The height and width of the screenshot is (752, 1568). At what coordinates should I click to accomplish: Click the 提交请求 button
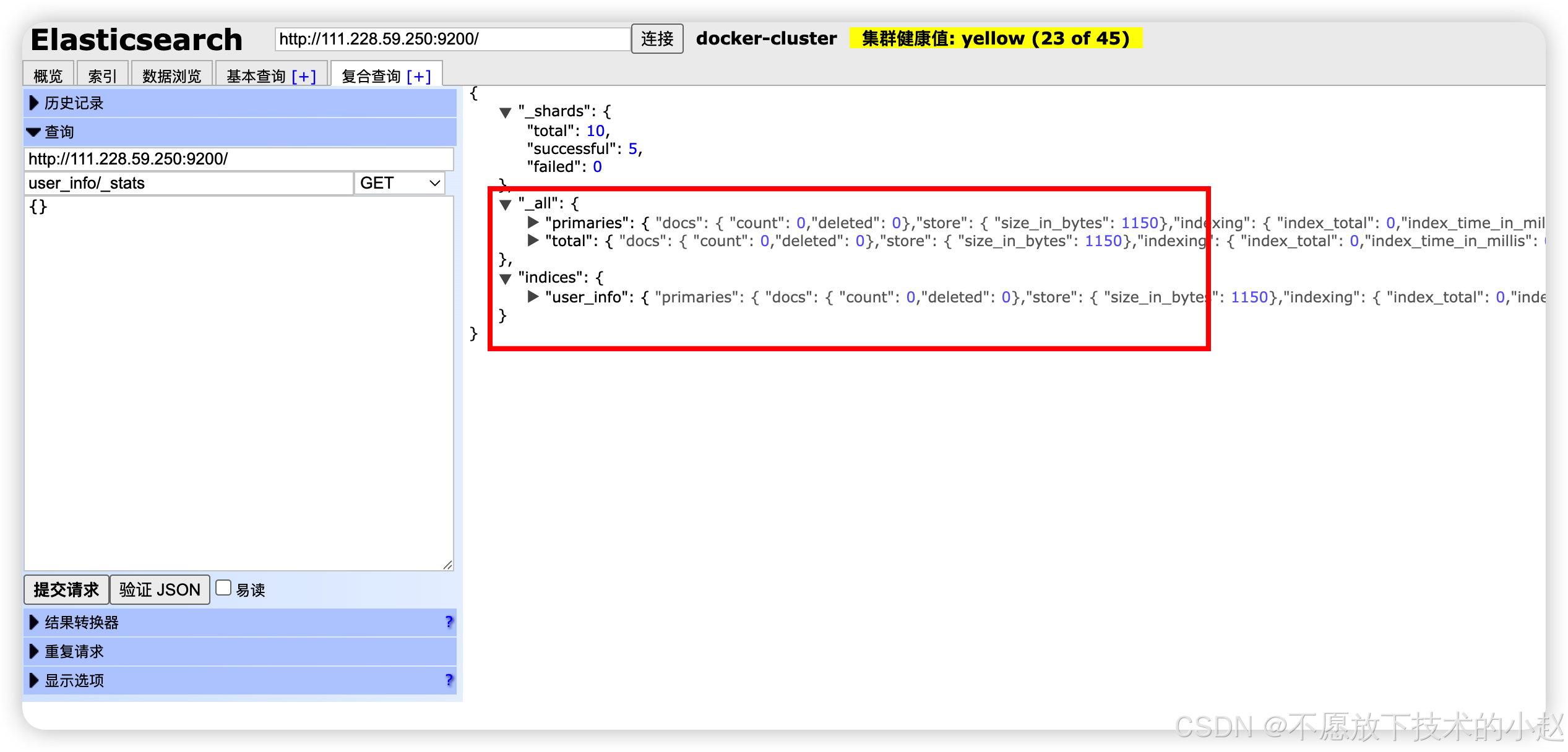coord(66,589)
